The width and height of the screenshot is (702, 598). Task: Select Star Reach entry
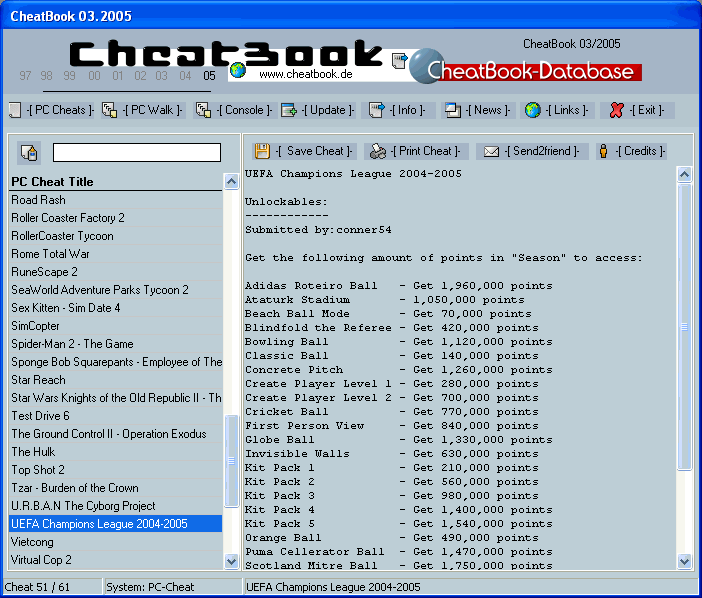pyautogui.click(x=116, y=380)
